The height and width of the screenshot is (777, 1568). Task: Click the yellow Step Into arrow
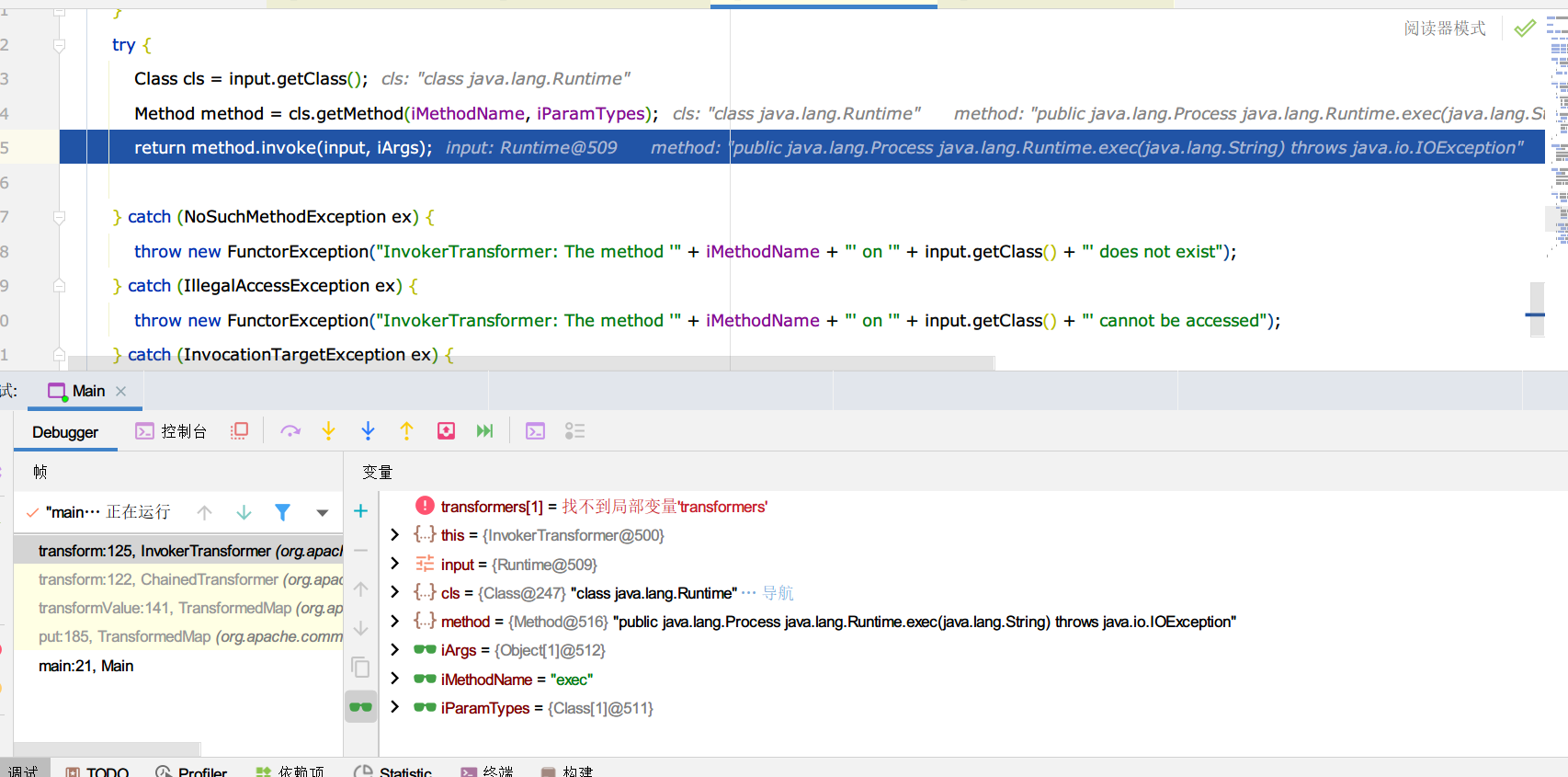[x=329, y=431]
